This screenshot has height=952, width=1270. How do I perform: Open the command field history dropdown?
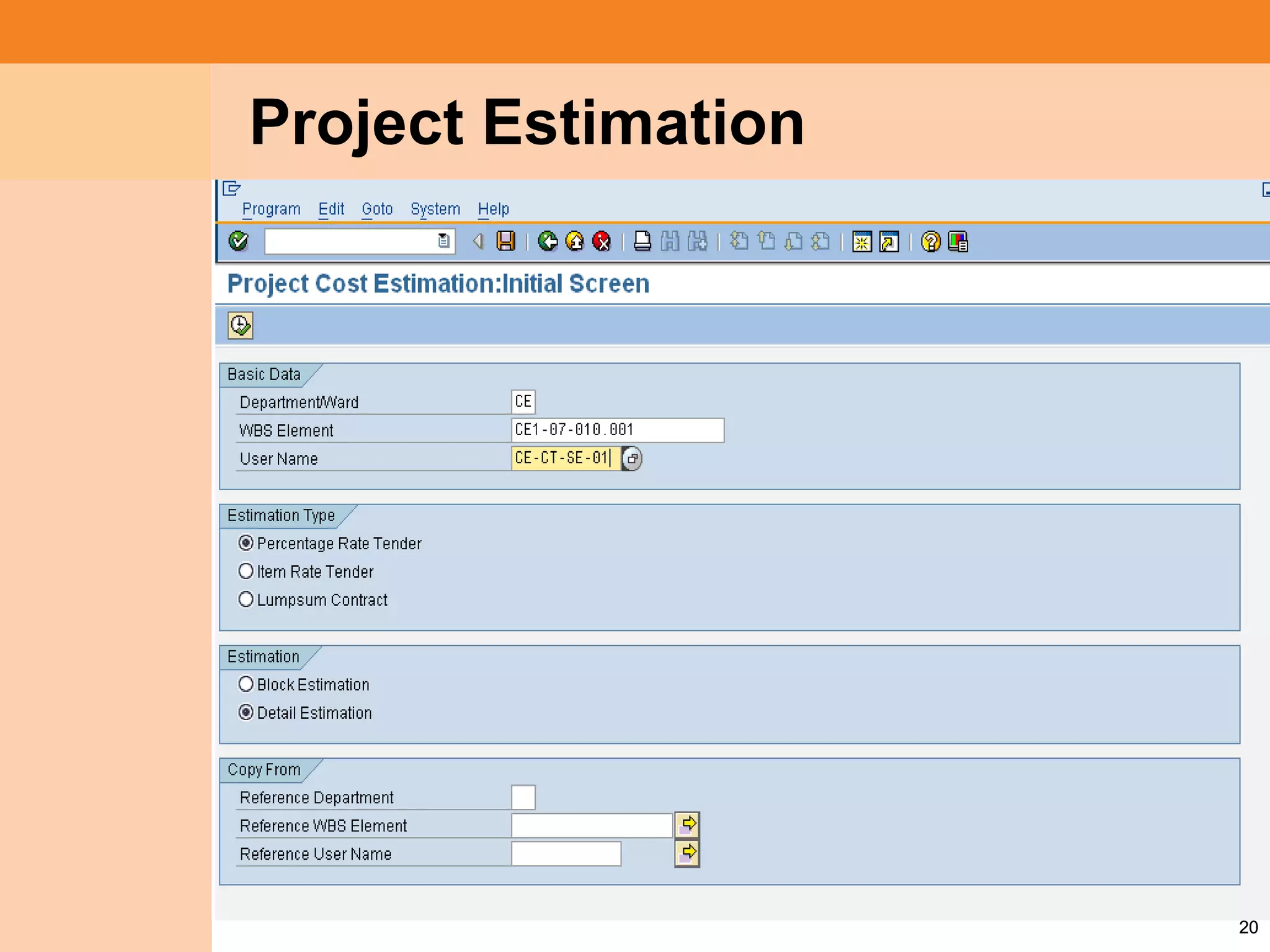pos(443,241)
